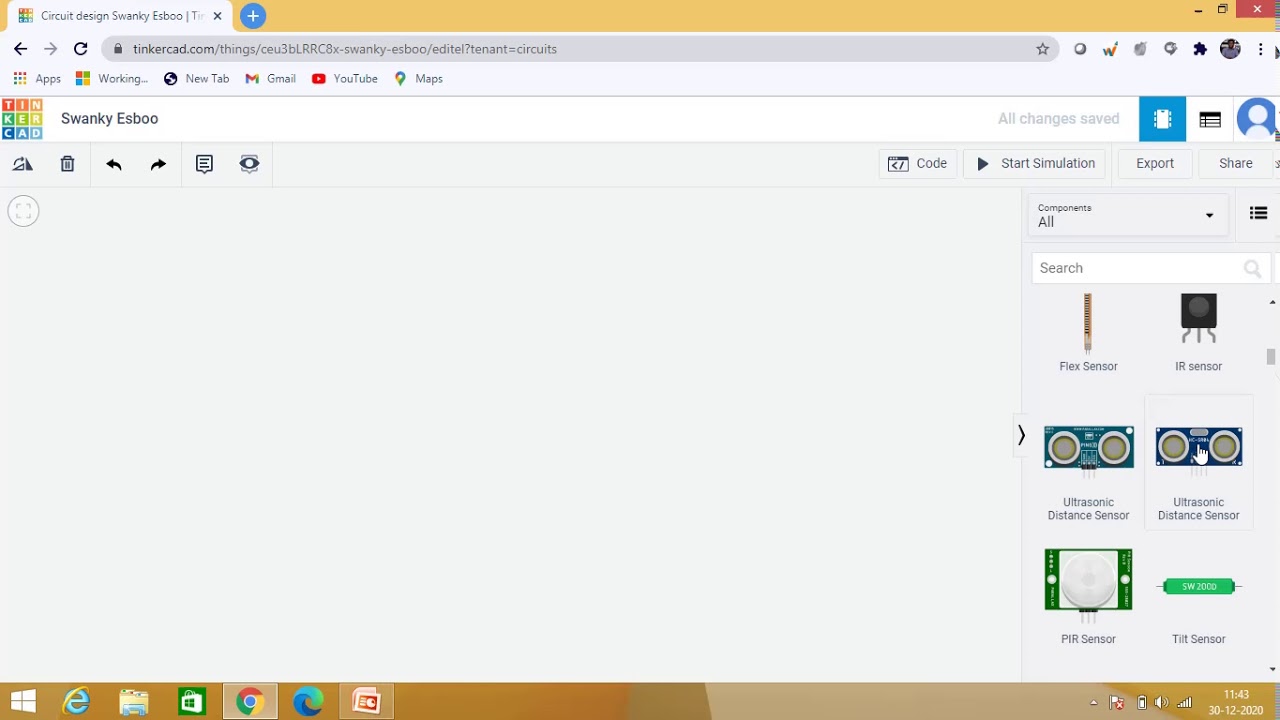Open Windows Start menu

pyautogui.click(x=23, y=702)
